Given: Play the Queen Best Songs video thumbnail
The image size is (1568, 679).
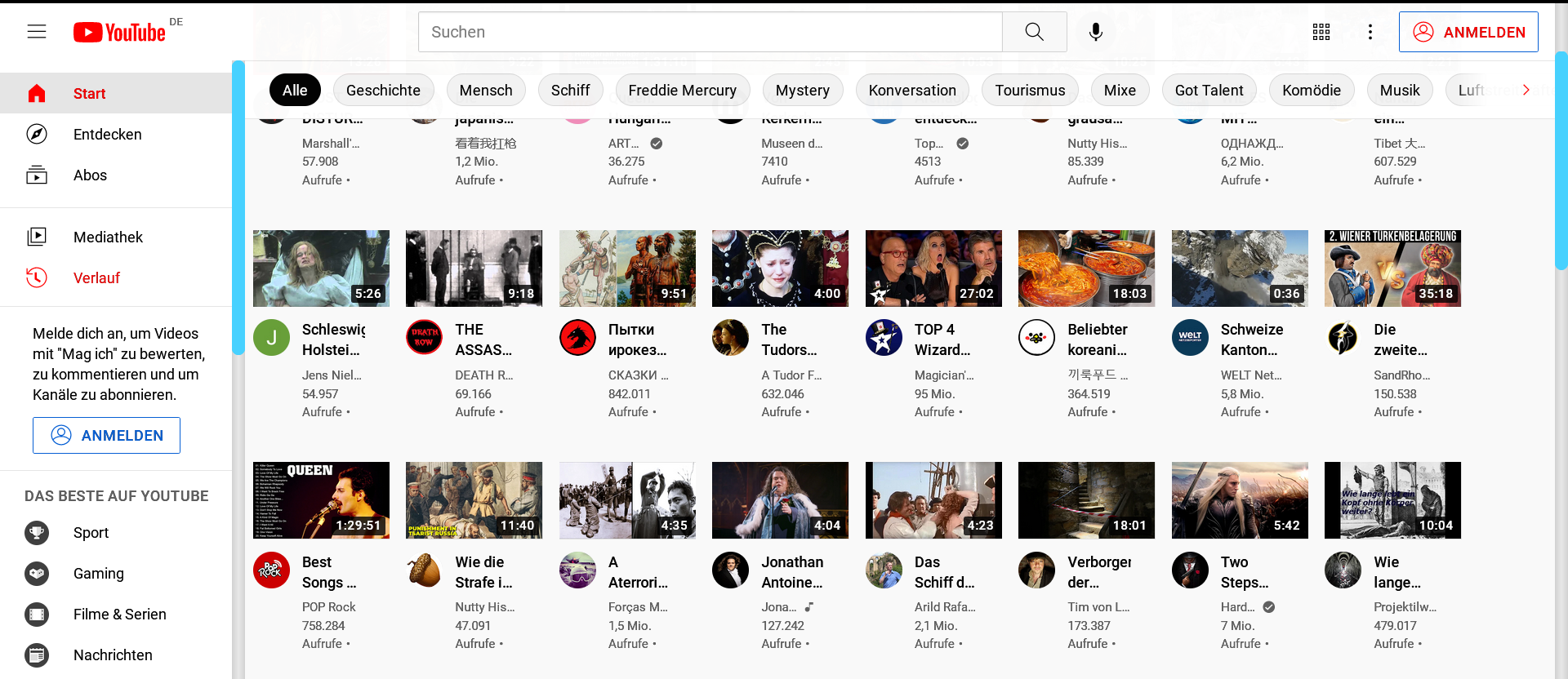Looking at the screenshot, I should pyautogui.click(x=321, y=500).
